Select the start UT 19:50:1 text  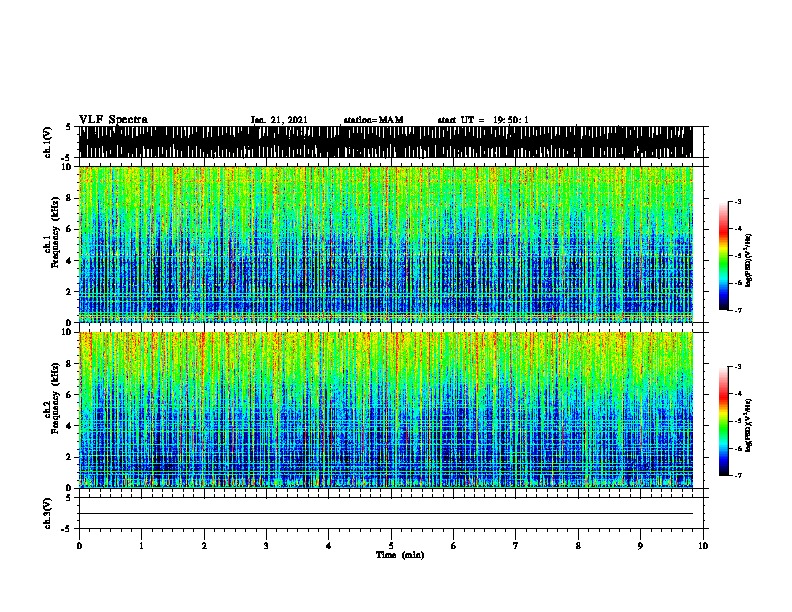pyautogui.click(x=483, y=120)
